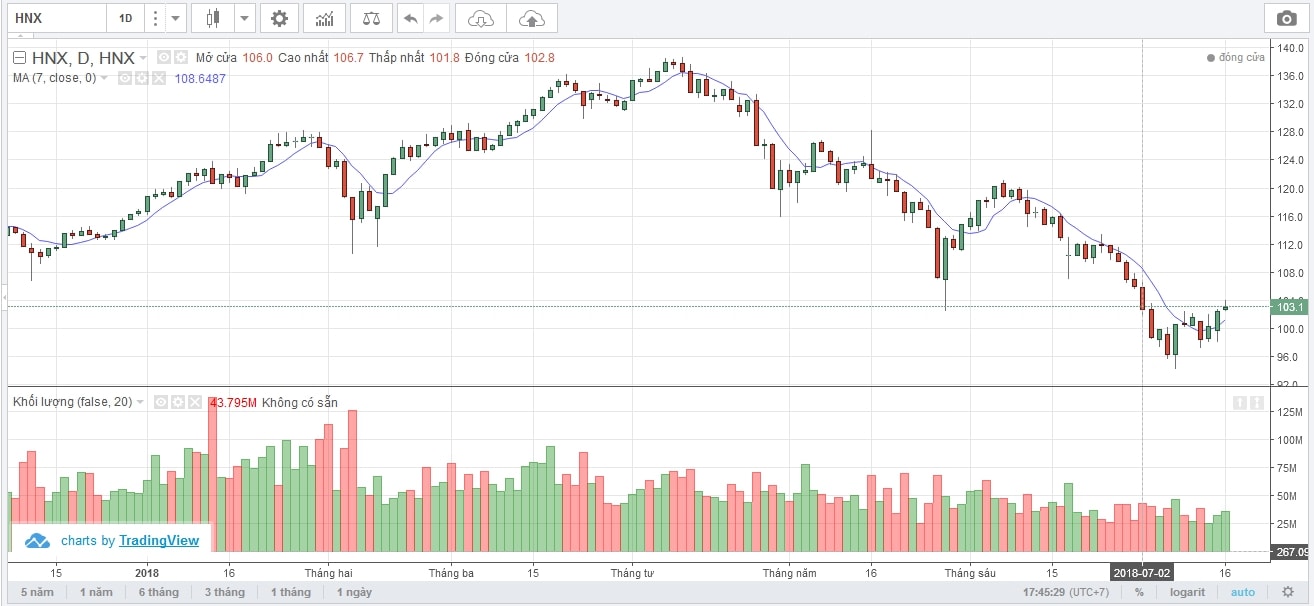
Task: Select the 6 tháng time range
Action: coord(158,592)
